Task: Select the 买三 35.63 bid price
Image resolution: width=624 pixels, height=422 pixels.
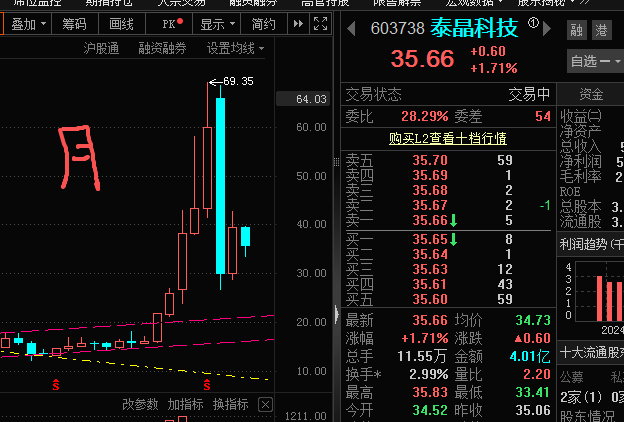Action: pos(430,270)
